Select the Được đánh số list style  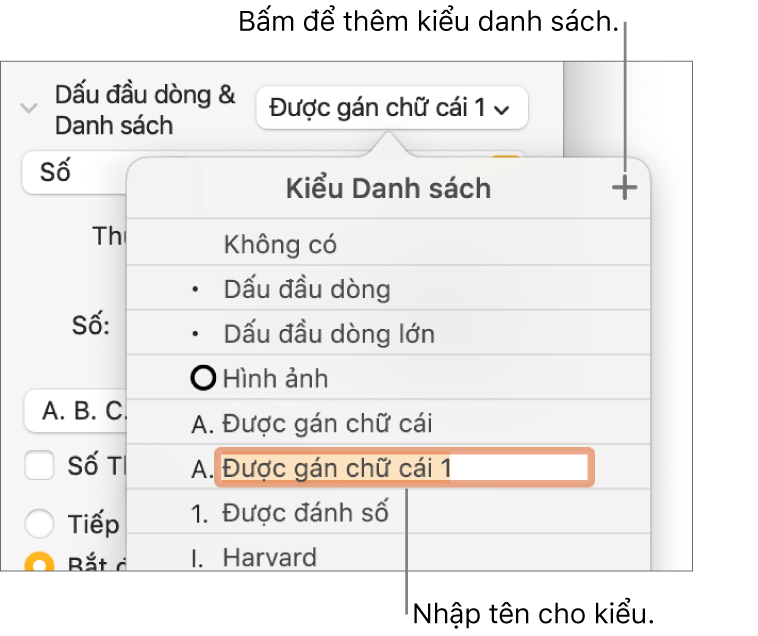pos(388,512)
